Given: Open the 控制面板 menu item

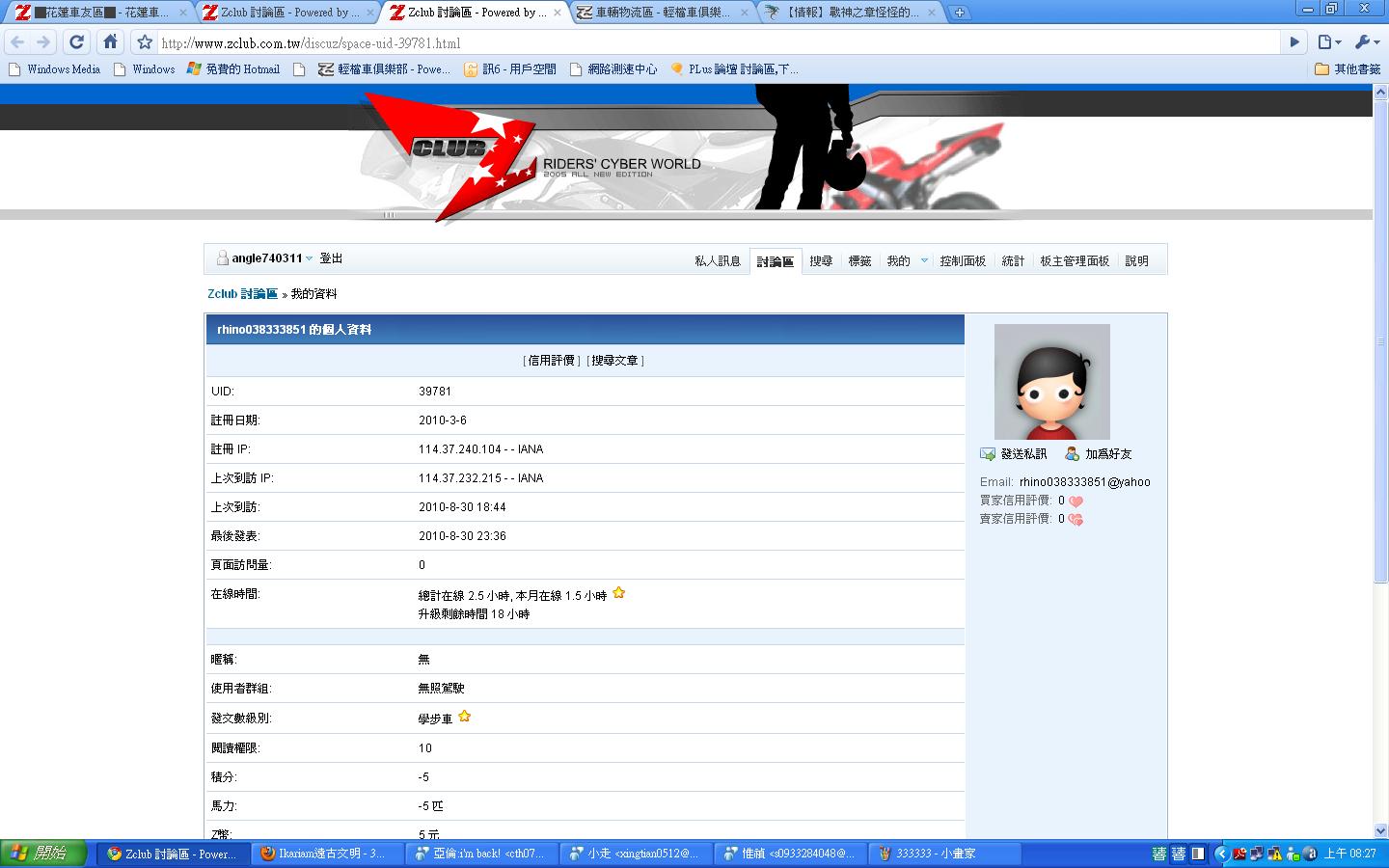Looking at the screenshot, I should [x=963, y=261].
